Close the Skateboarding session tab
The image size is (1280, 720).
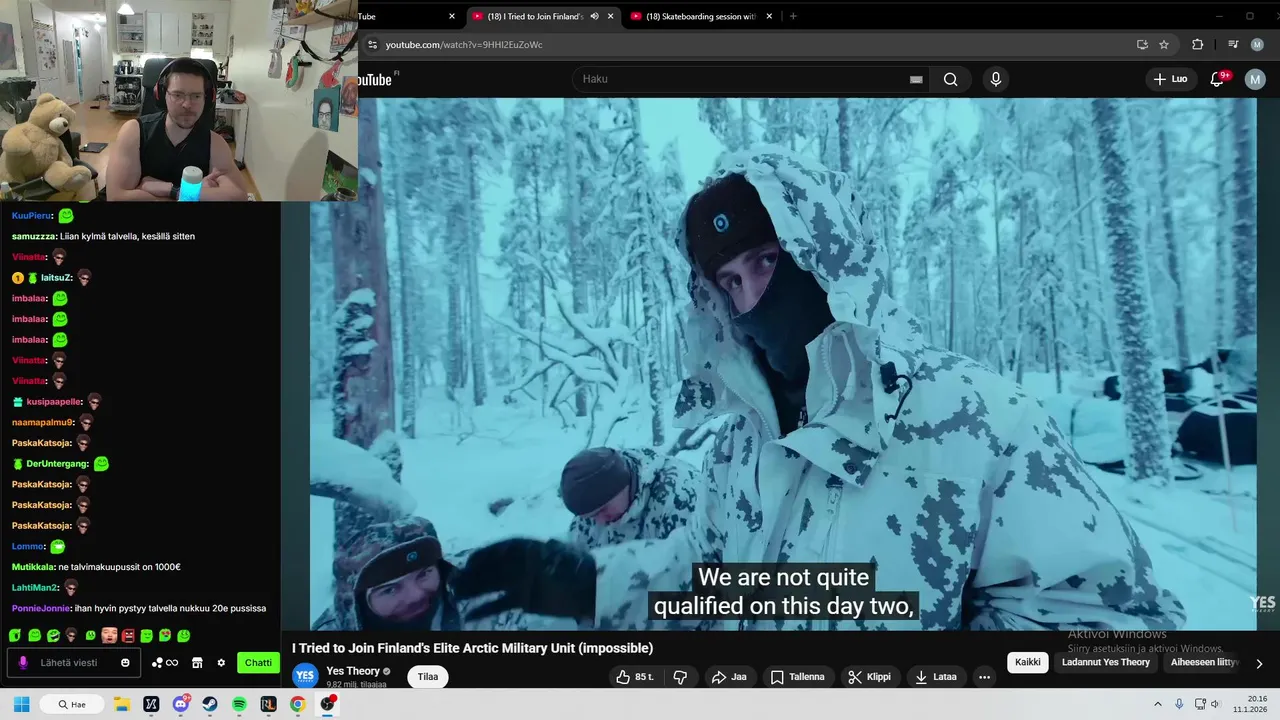(x=768, y=16)
